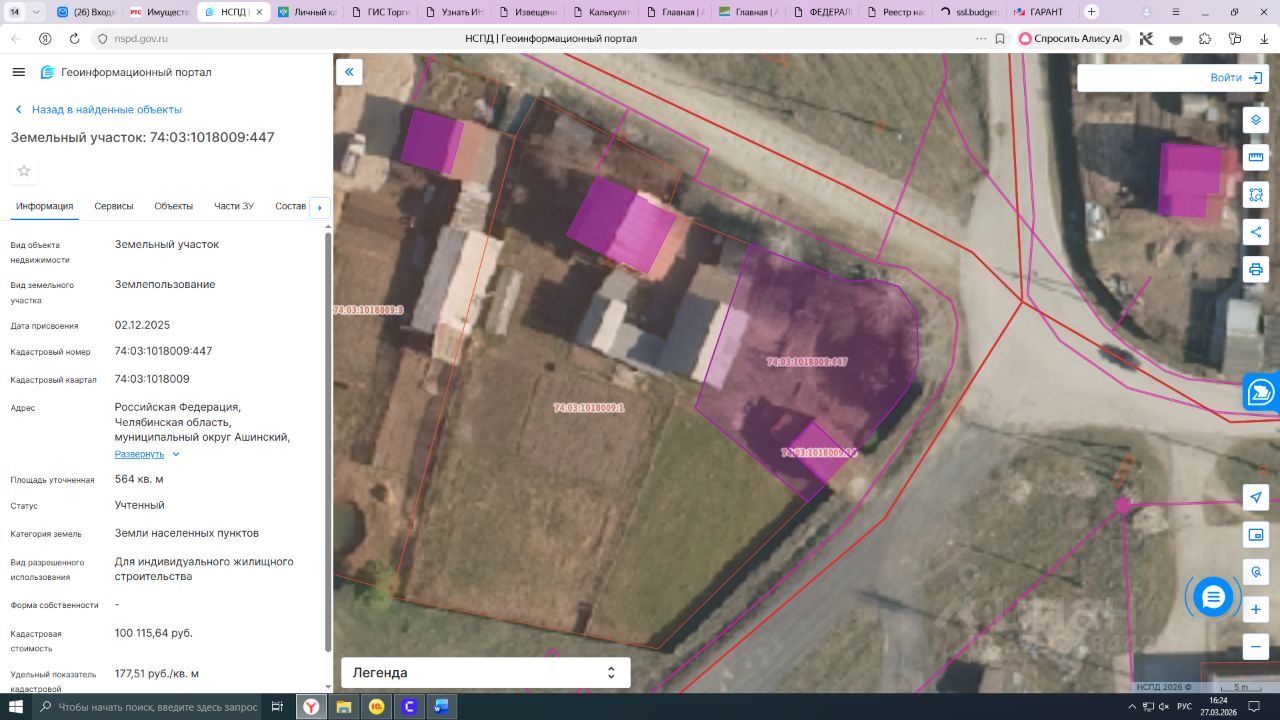Open Task View on the taskbar
The height and width of the screenshot is (720, 1280).
(x=279, y=707)
